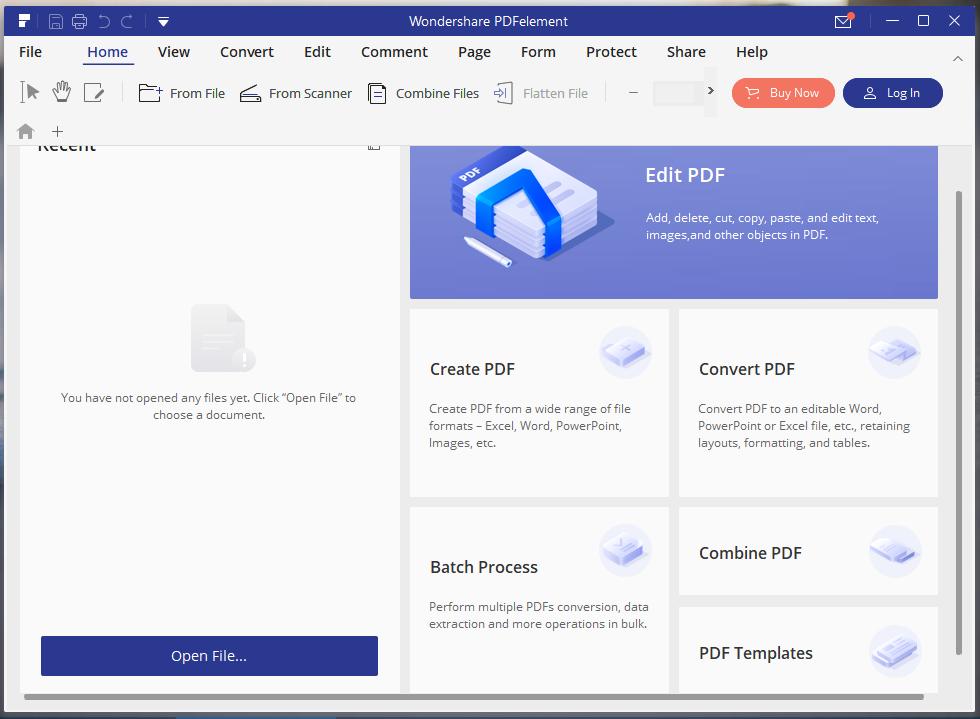The height and width of the screenshot is (719, 980).
Task: Switch to the Protect tab
Action: [x=611, y=52]
